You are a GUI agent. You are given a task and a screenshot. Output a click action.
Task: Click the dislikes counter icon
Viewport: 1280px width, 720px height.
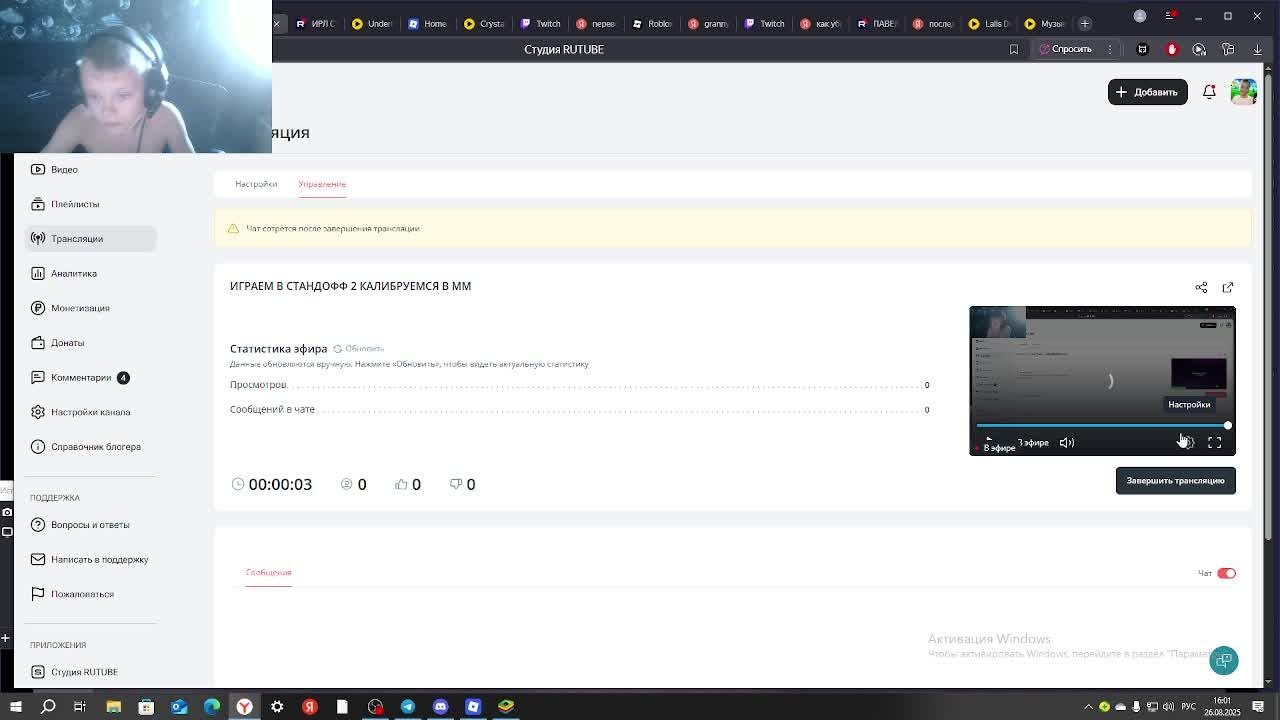[455, 484]
